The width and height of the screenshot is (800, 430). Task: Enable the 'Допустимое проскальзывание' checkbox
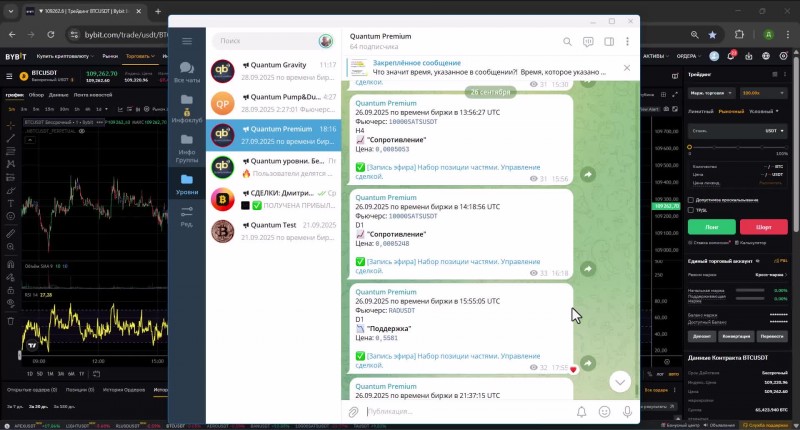point(691,200)
